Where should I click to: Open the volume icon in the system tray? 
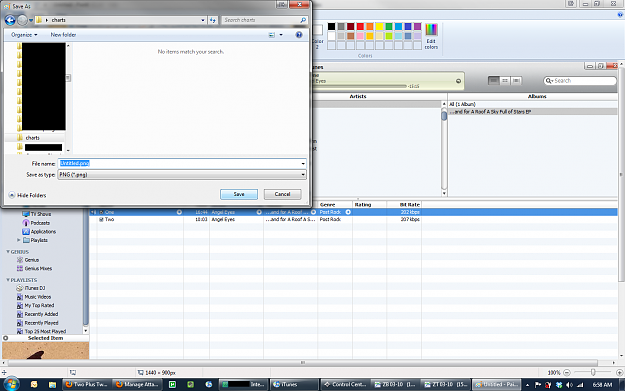(569, 385)
